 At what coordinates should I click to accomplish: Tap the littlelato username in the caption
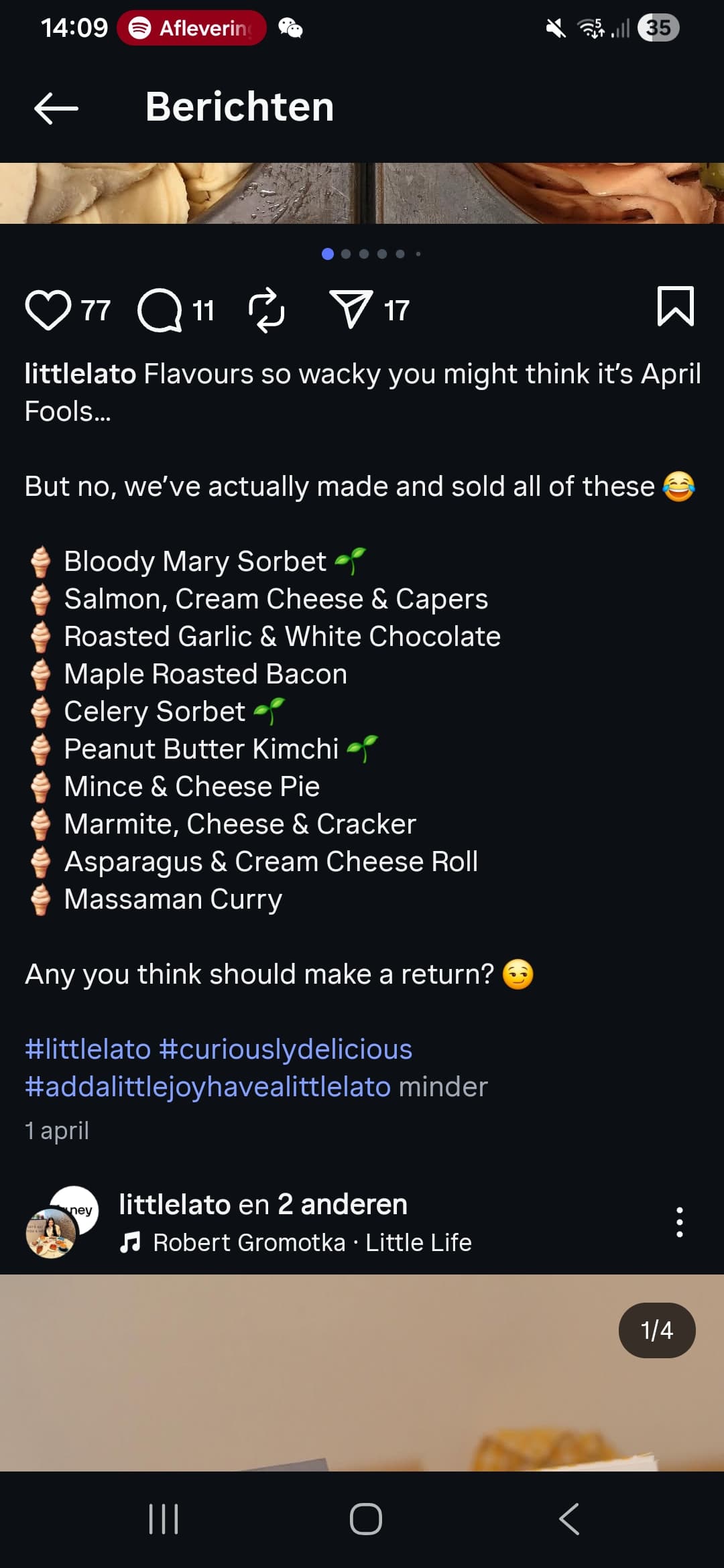pyautogui.click(x=80, y=374)
